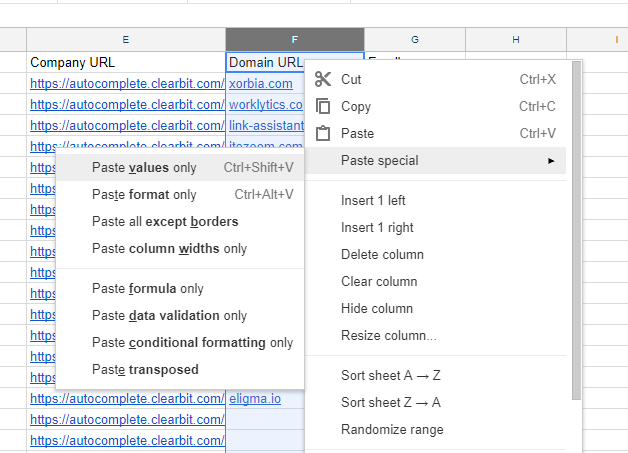Image resolution: width=628 pixels, height=453 pixels.
Task: Choose Copy from the context menu
Action: pos(435,106)
